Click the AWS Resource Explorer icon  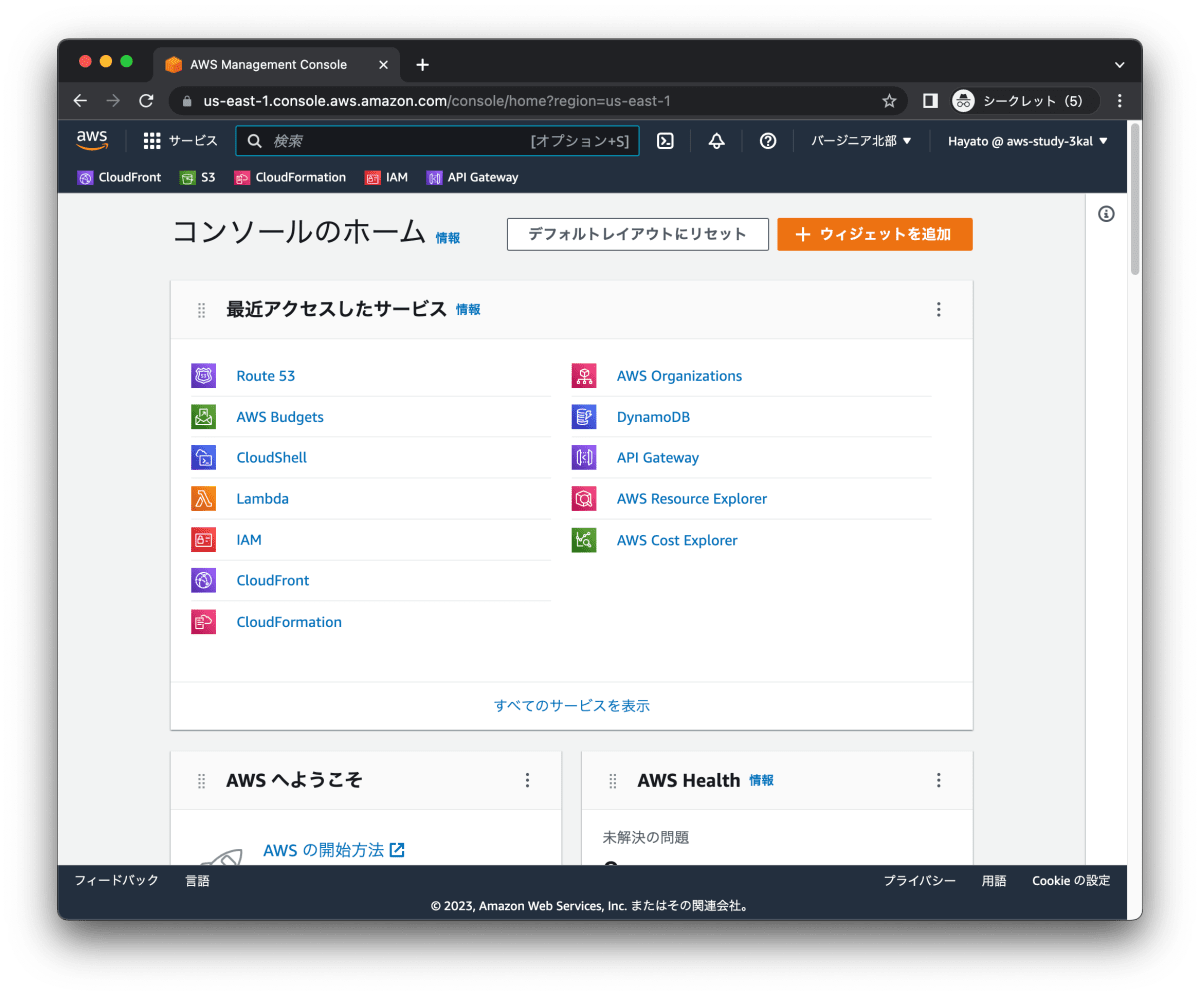(584, 499)
